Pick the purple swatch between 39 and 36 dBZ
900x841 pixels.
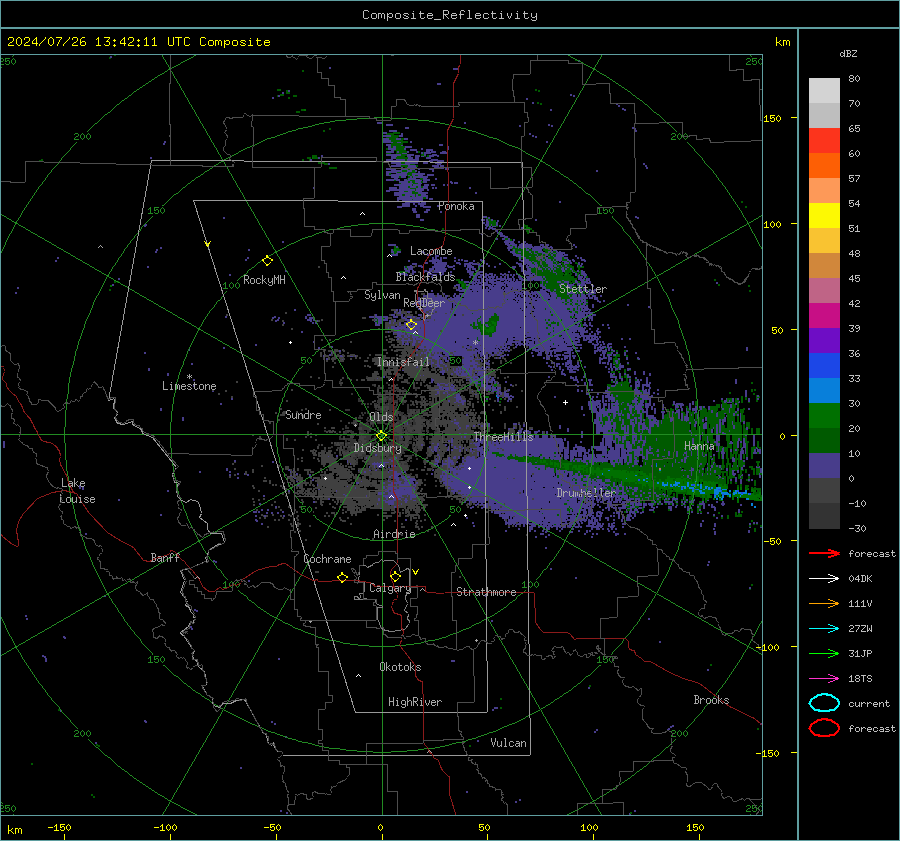tap(824, 340)
